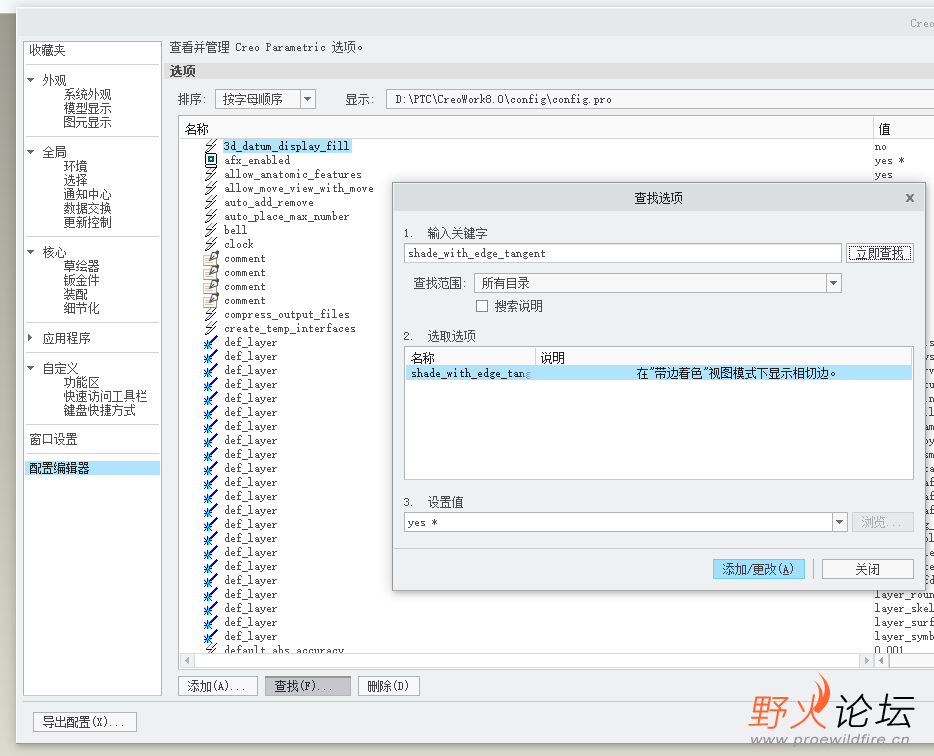
Task: Click the 导出配置(X)... button
Action: point(85,721)
